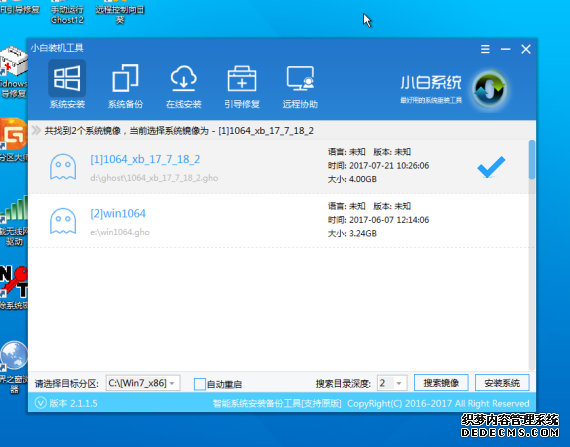
Task: Minimize the 小白装机工具 window
Action: (505, 49)
